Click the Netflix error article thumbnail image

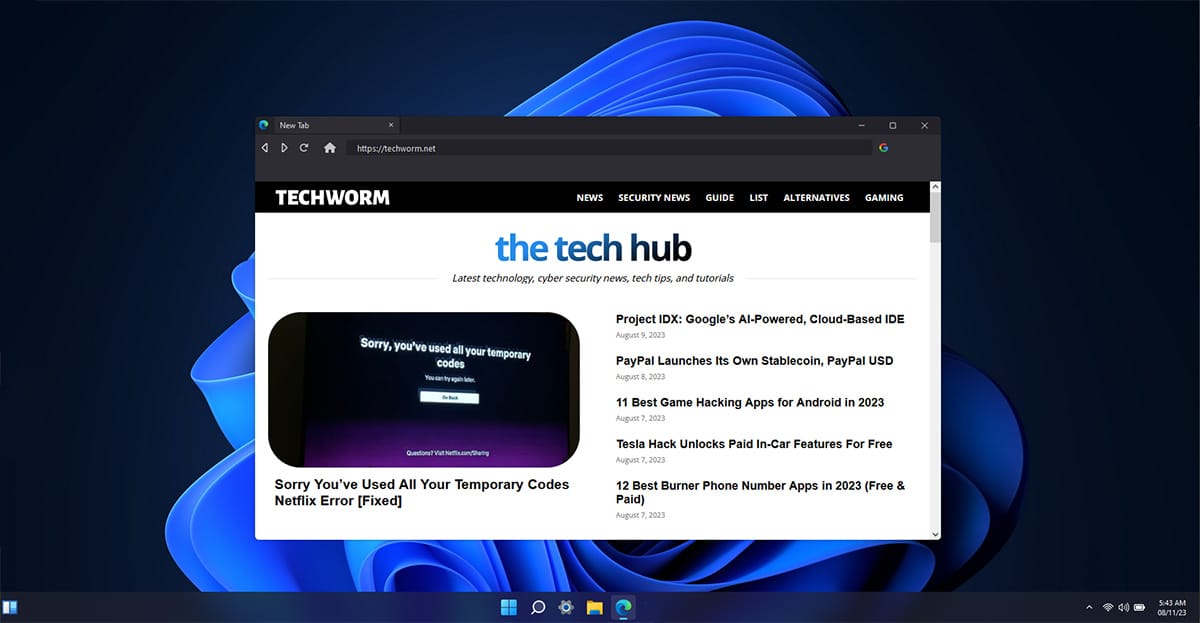[424, 388]
